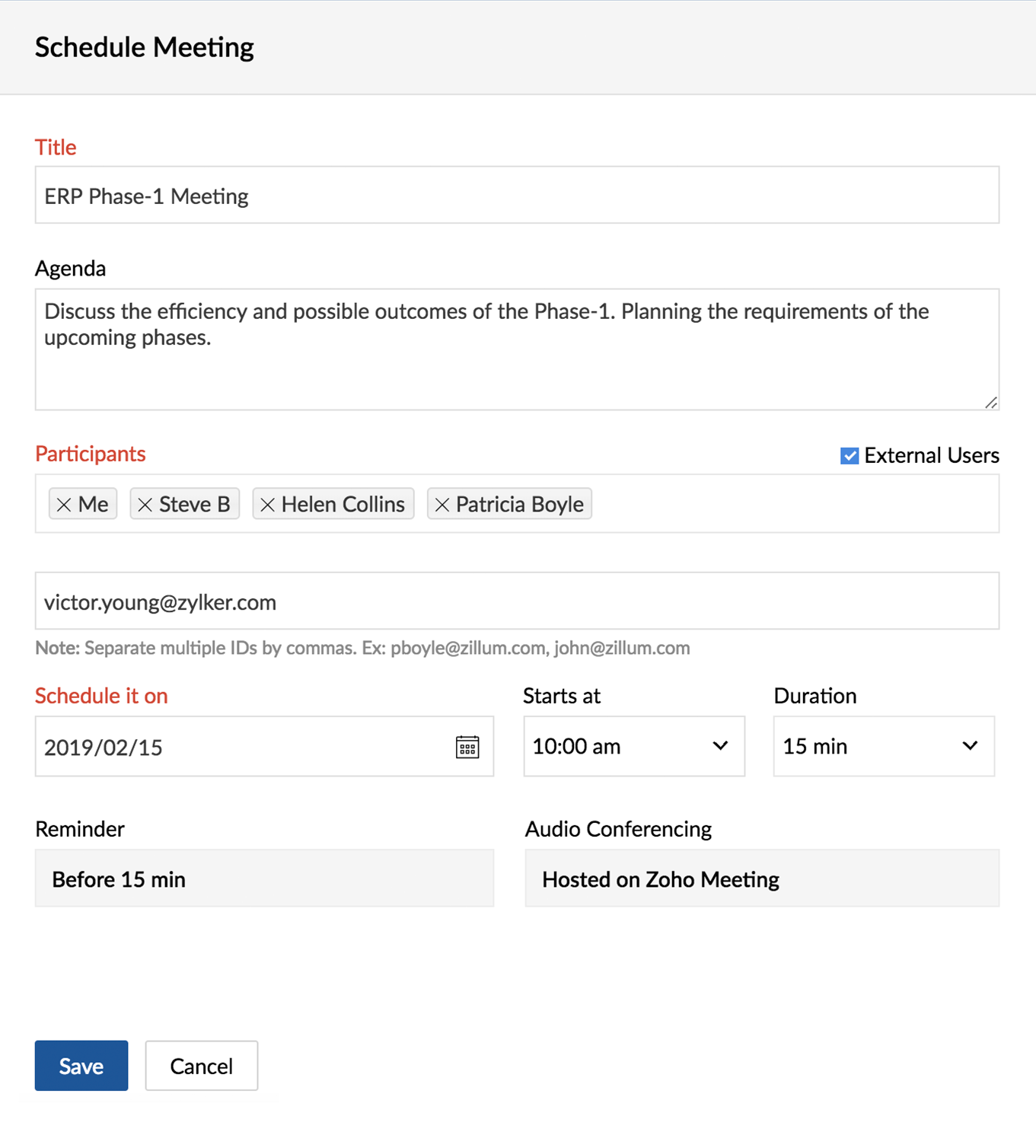Grab the Agenda box resize handle
1036x1148 pixels.
(x=991, y=403)
